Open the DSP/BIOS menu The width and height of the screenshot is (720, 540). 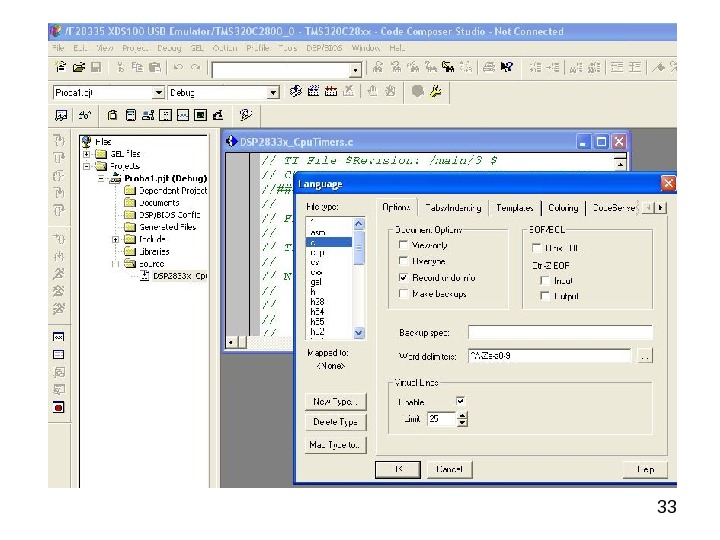pyautogui.click(x=324, y=48)
